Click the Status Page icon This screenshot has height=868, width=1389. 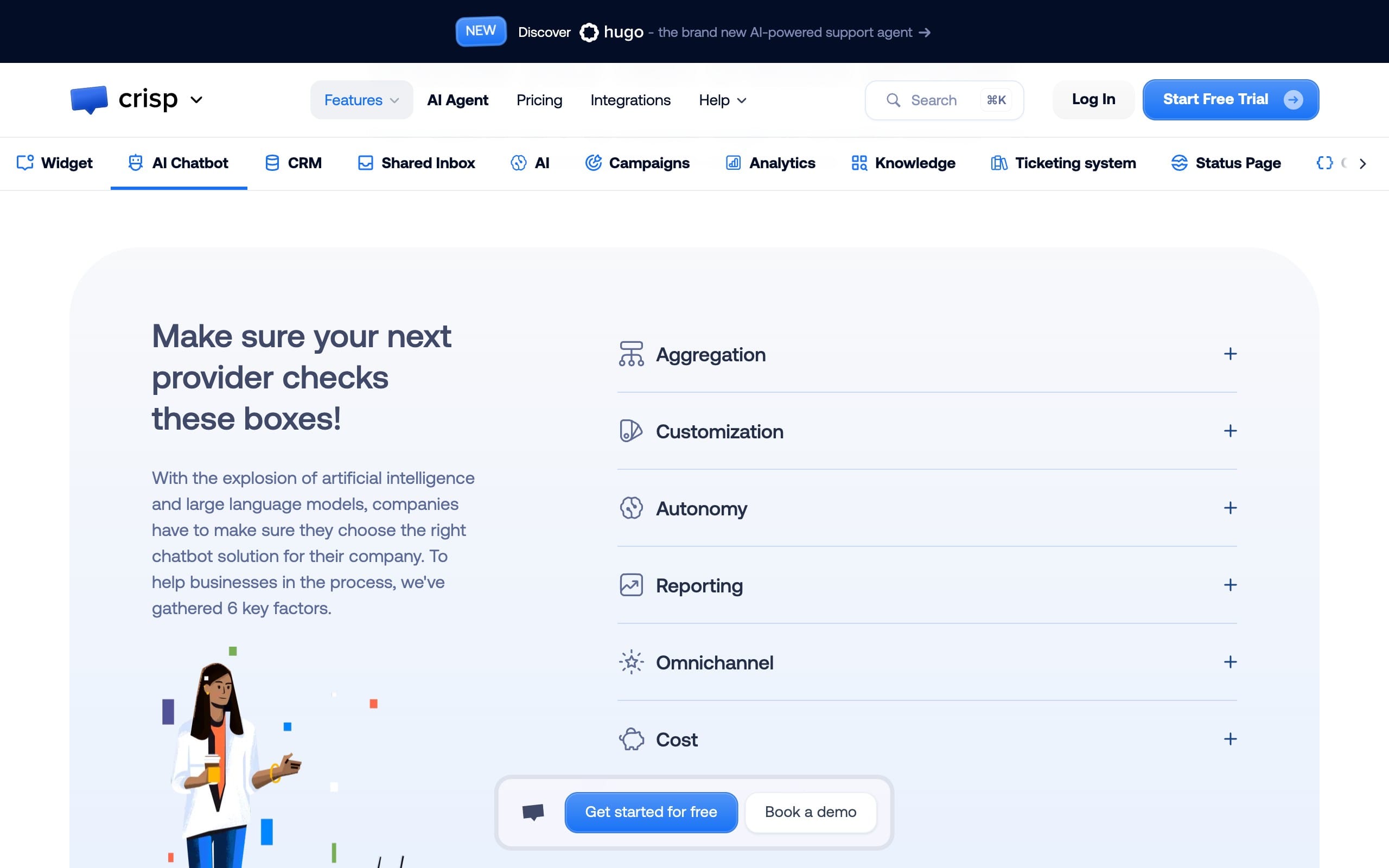pyautogui.click(x=1179, y=163)
